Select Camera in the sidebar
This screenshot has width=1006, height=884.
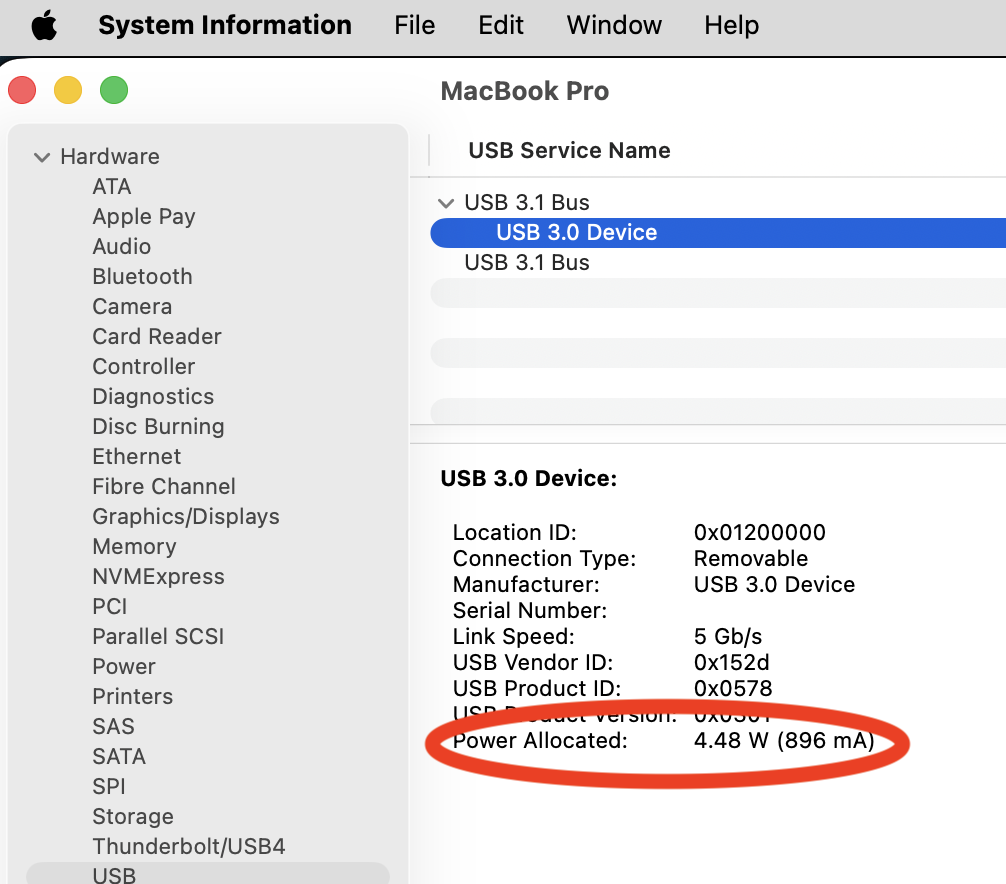tap(132, 307)
